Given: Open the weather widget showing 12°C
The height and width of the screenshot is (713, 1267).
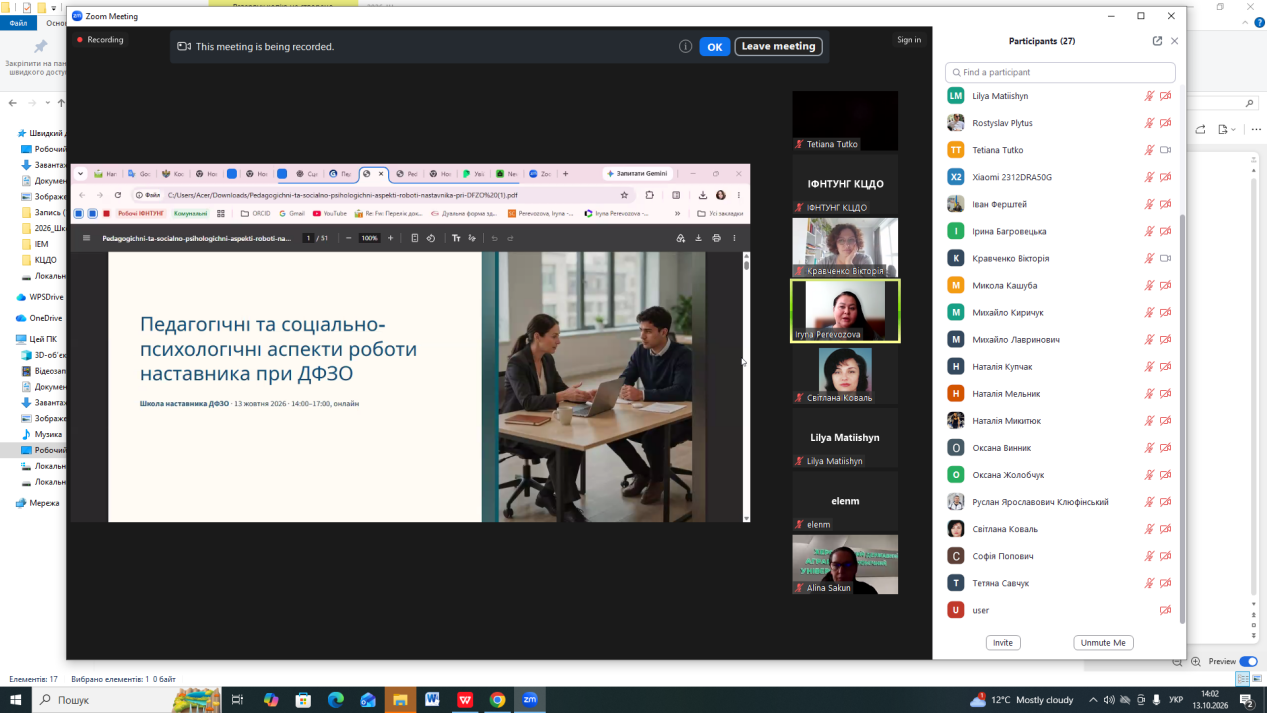Looking at the screenshot, I should pos(1022,700).
